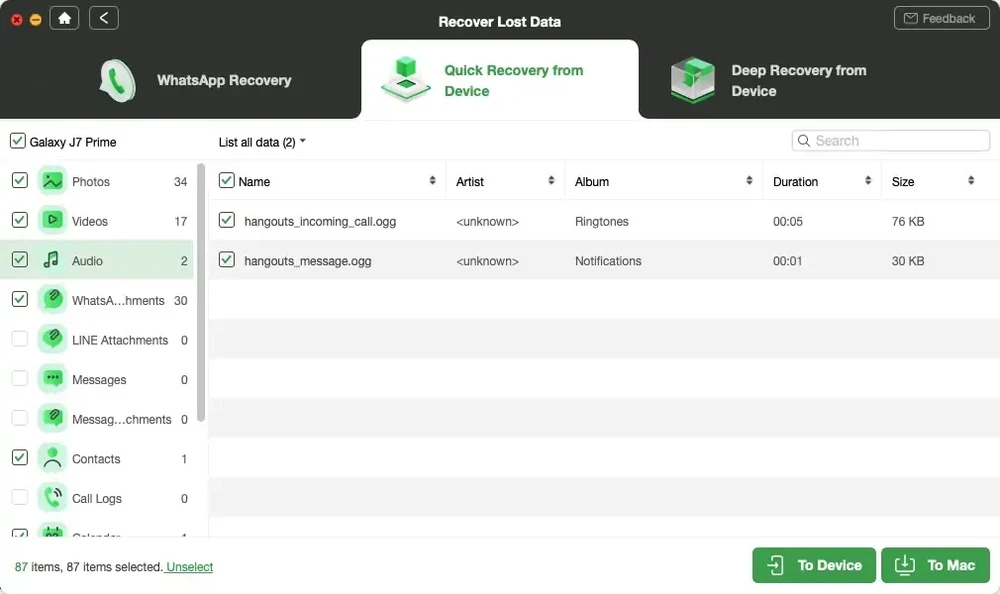The height and width of the screenshot is (594, 1000).
Task: Toggle the Galaxy J7 Prime device checkbox
Action: point(18,142)
